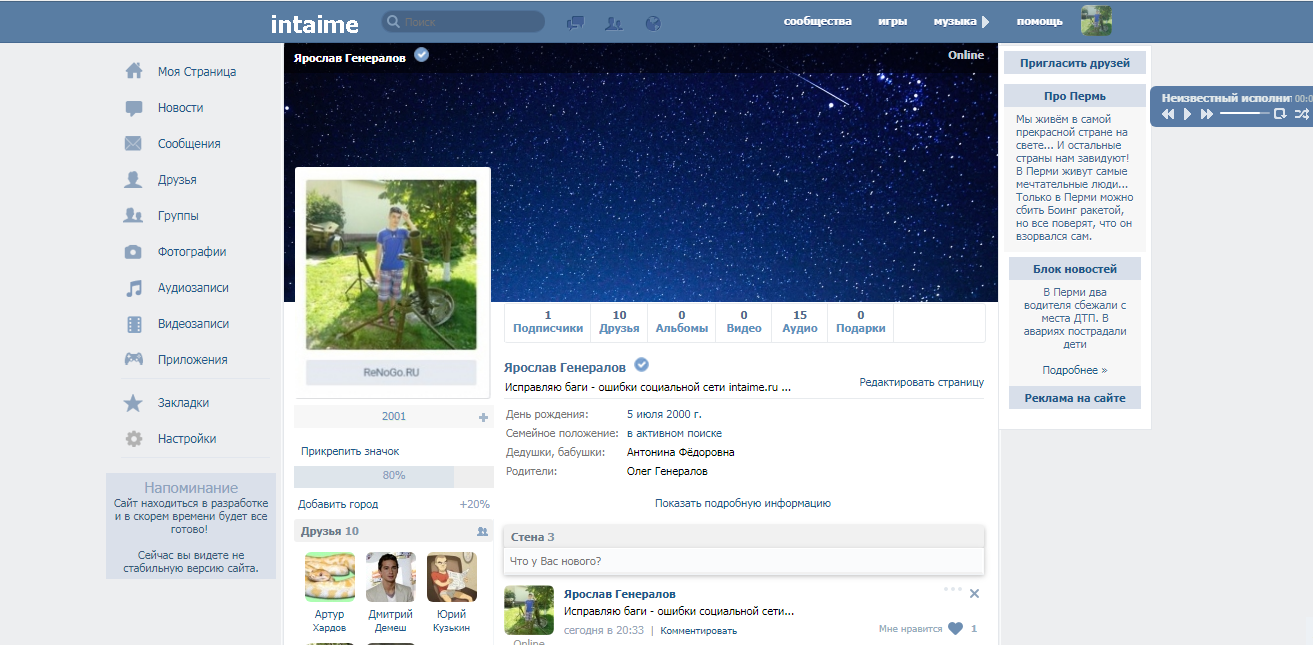Click the friends icon in Друзья block header
The width and height of the screenshot is (1313, 645).
point(483,531)
